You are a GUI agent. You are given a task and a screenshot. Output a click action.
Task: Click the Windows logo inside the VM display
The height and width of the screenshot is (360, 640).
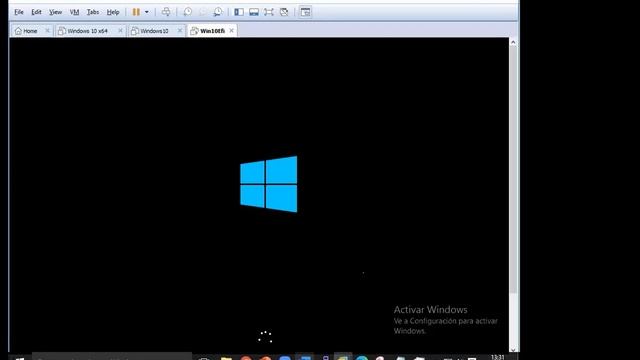[269, 184]
